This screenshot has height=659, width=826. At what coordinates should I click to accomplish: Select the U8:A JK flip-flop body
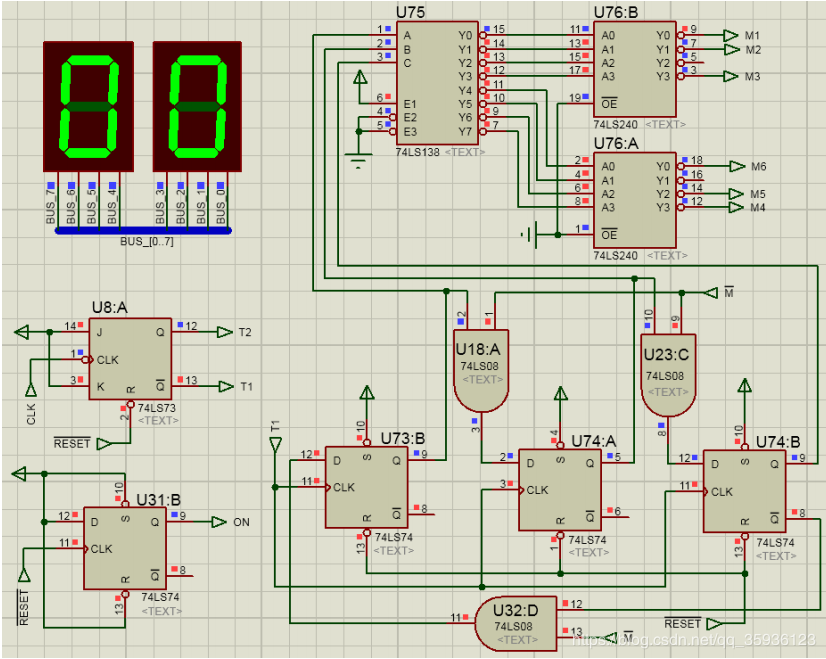tap(131, 358)
